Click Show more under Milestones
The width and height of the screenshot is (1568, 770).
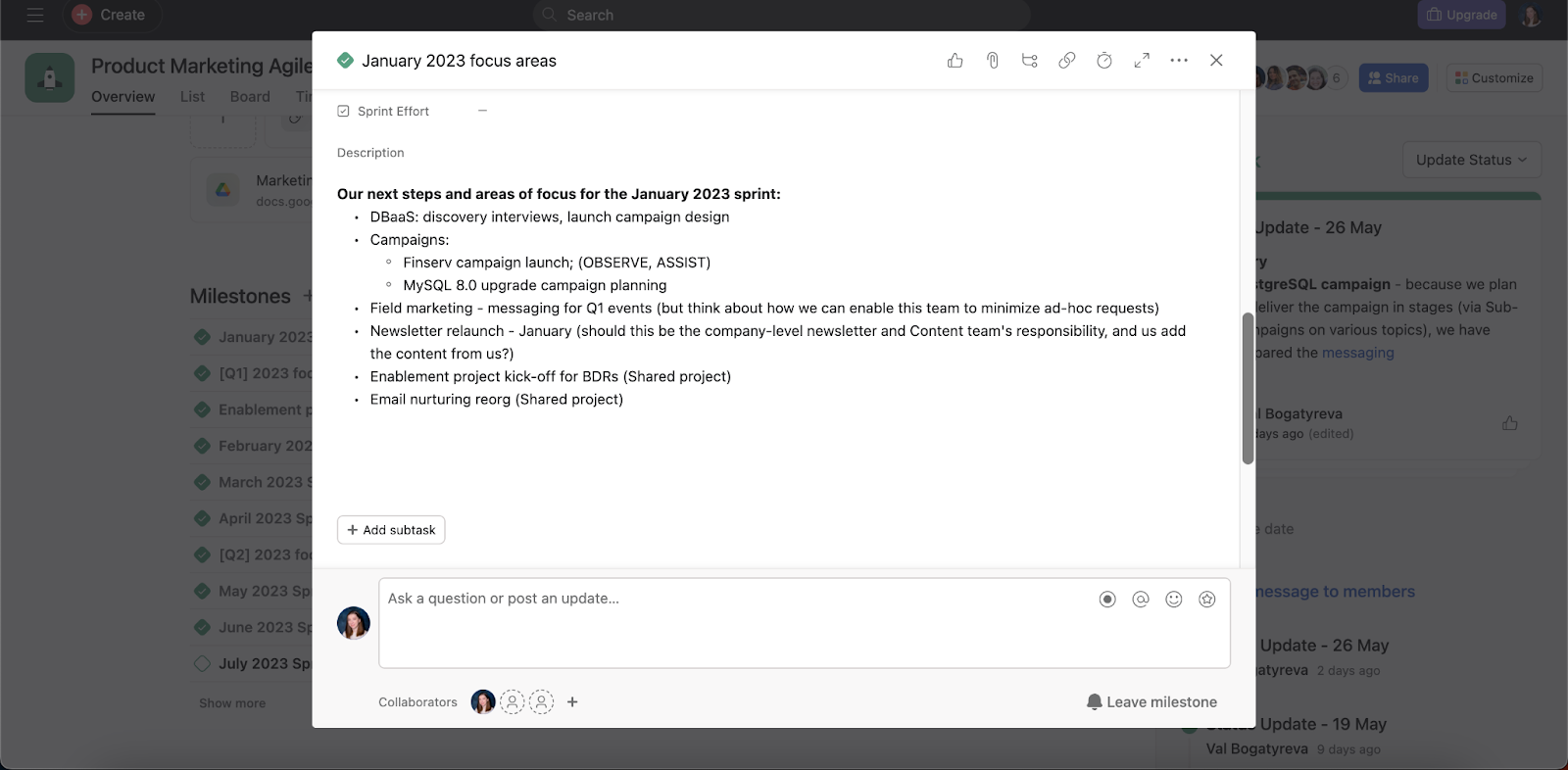(x=232, y=703)
